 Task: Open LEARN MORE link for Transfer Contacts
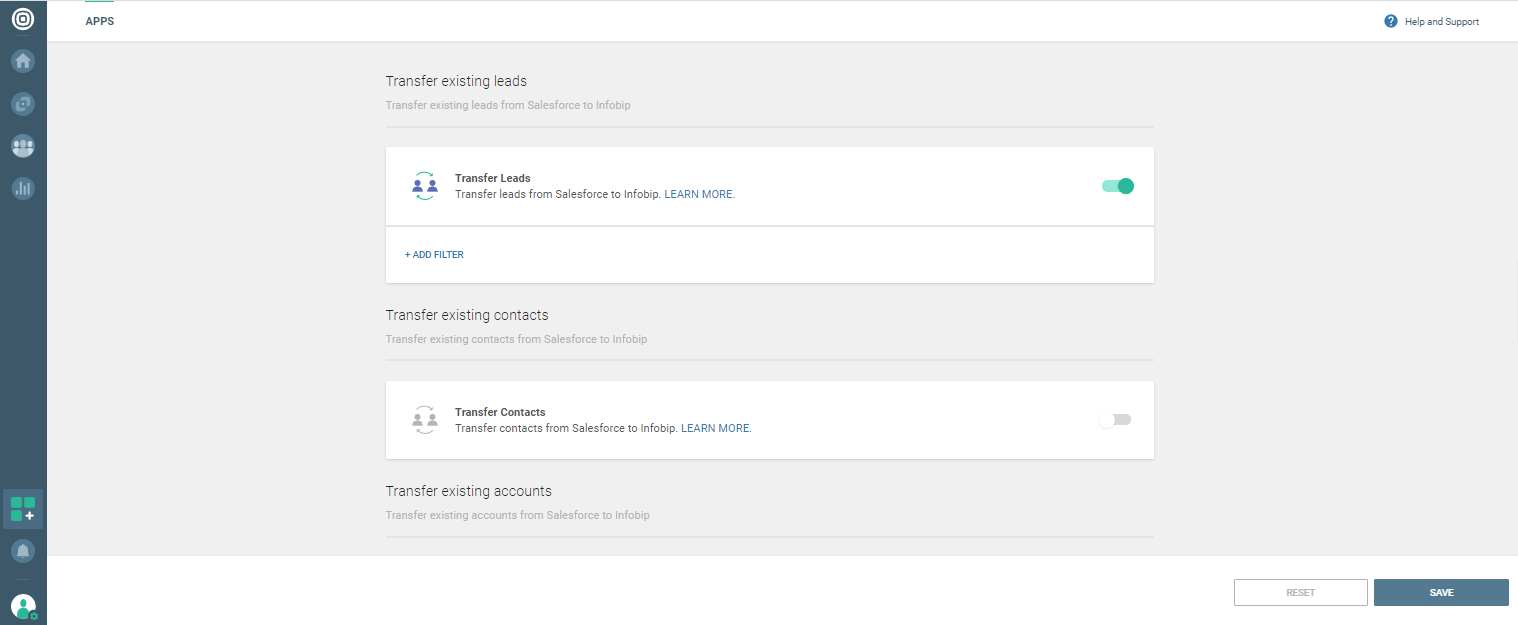coord(715,428)
